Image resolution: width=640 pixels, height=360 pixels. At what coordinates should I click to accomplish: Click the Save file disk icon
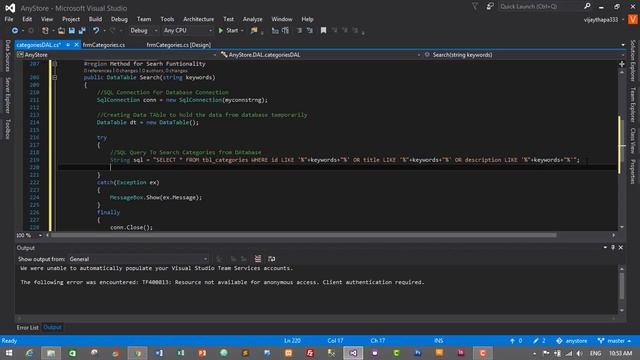coord(72,31)
